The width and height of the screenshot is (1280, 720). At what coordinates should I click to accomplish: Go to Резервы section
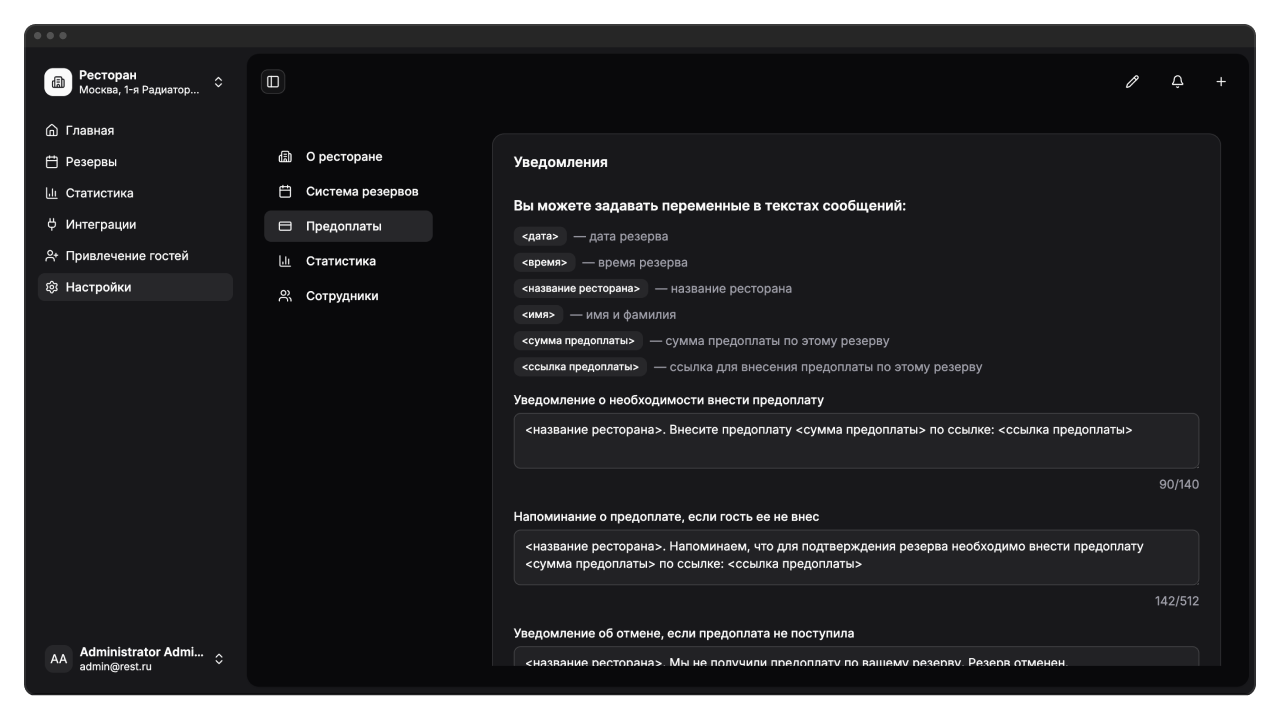click(x=91, y=162)
